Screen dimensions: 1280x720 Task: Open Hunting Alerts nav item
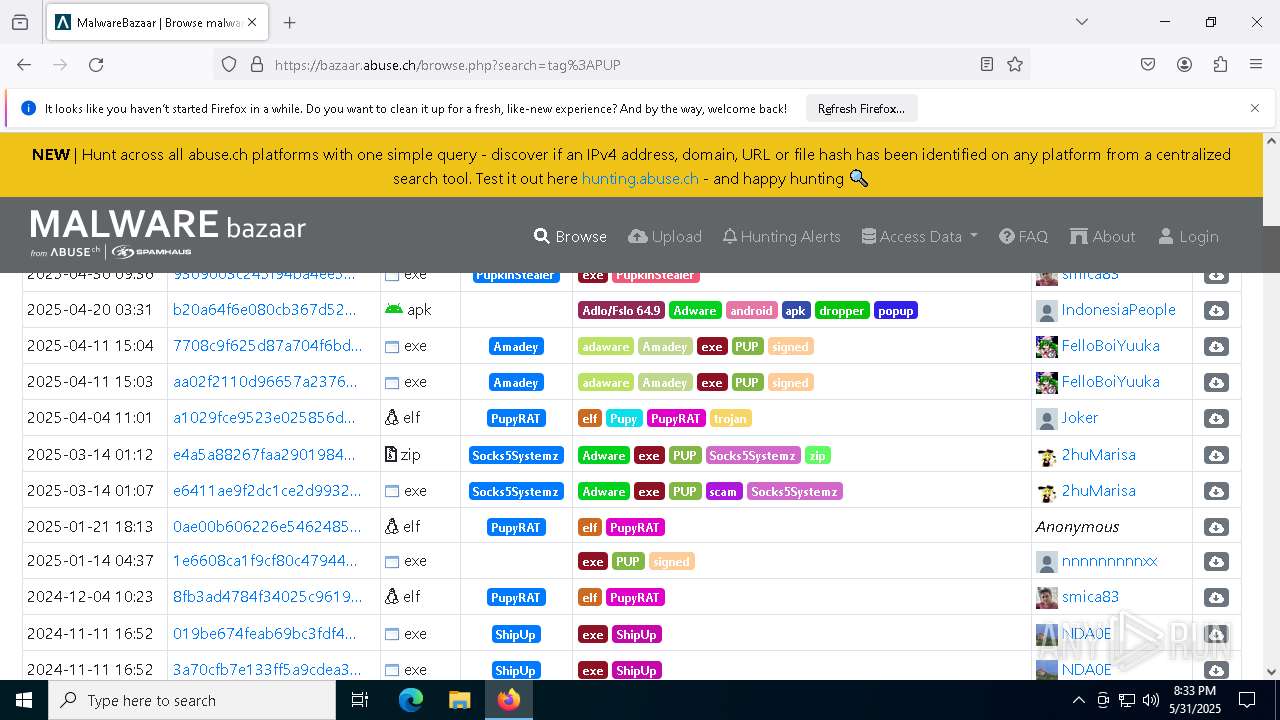click(781, 236)
